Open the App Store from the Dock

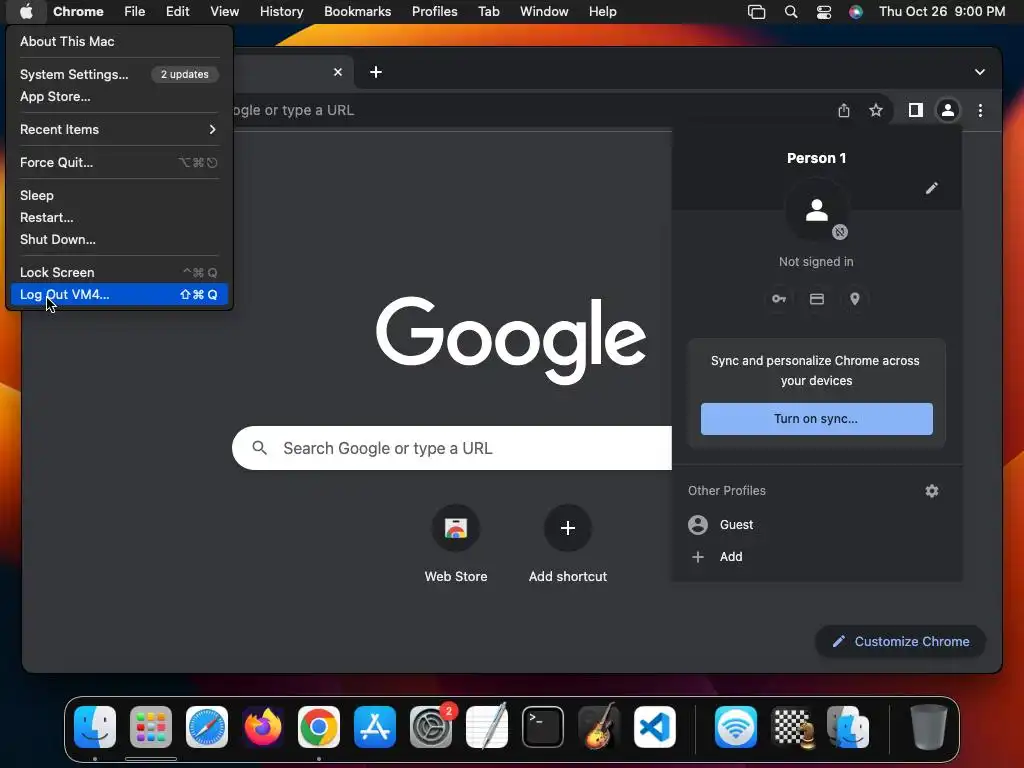tap(375, 727)
